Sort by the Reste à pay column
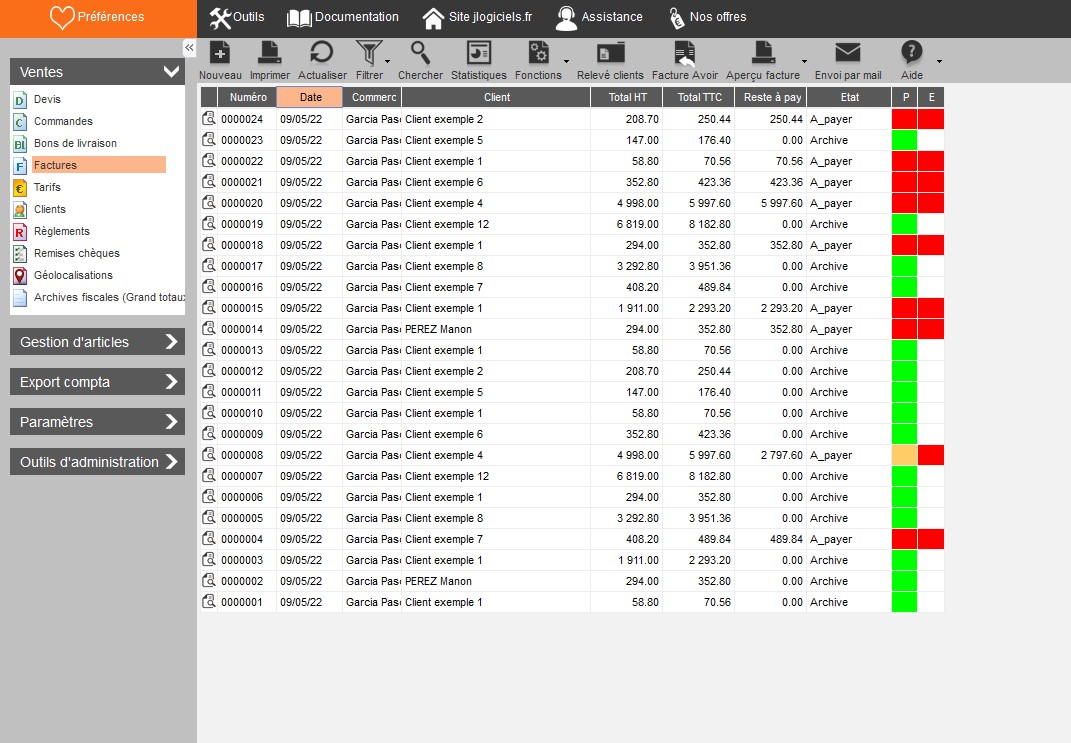 click(771, 97)
